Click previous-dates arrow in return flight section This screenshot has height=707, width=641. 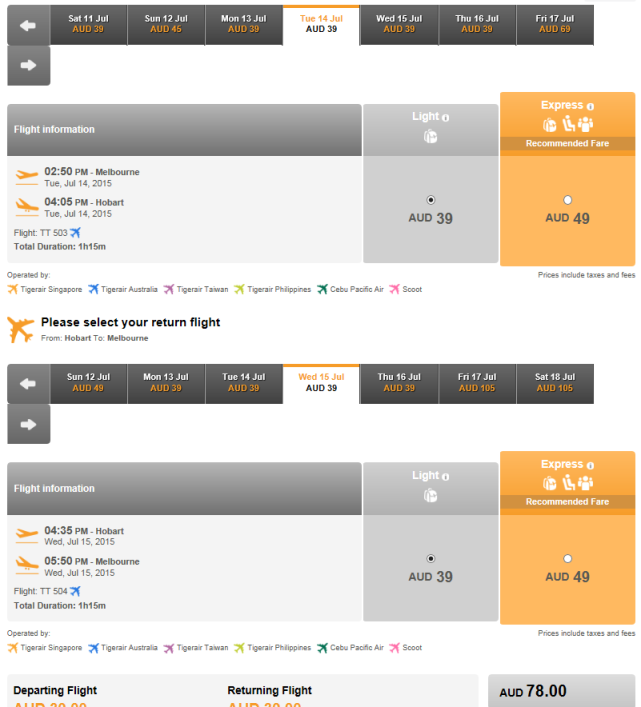(28, 384)
